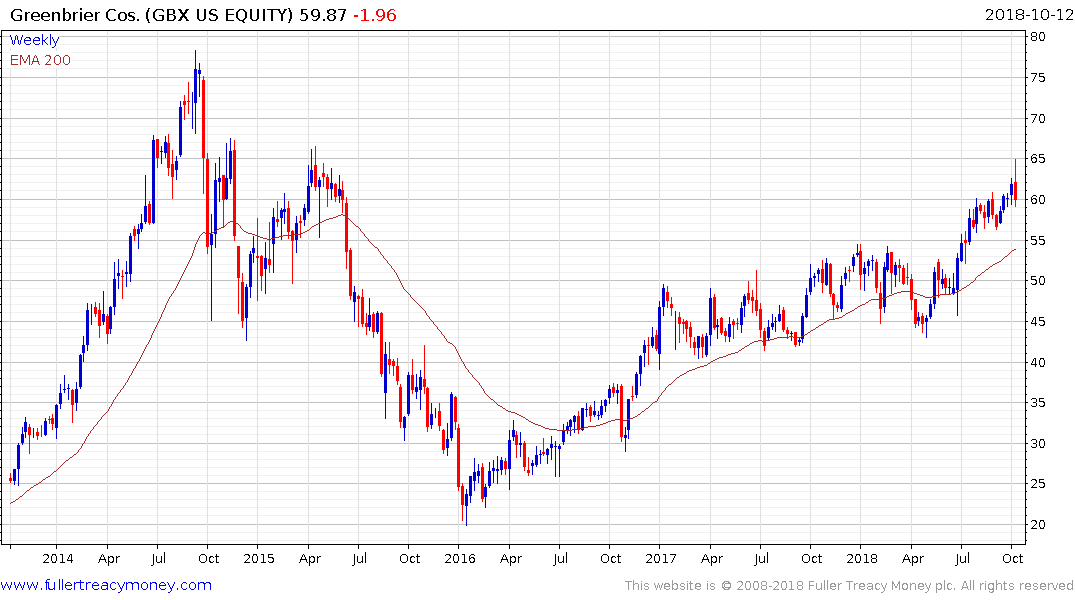Click the chart date 2018-10-12
The height and width of the screenshot is (600, 1075).
point(1028,15)
